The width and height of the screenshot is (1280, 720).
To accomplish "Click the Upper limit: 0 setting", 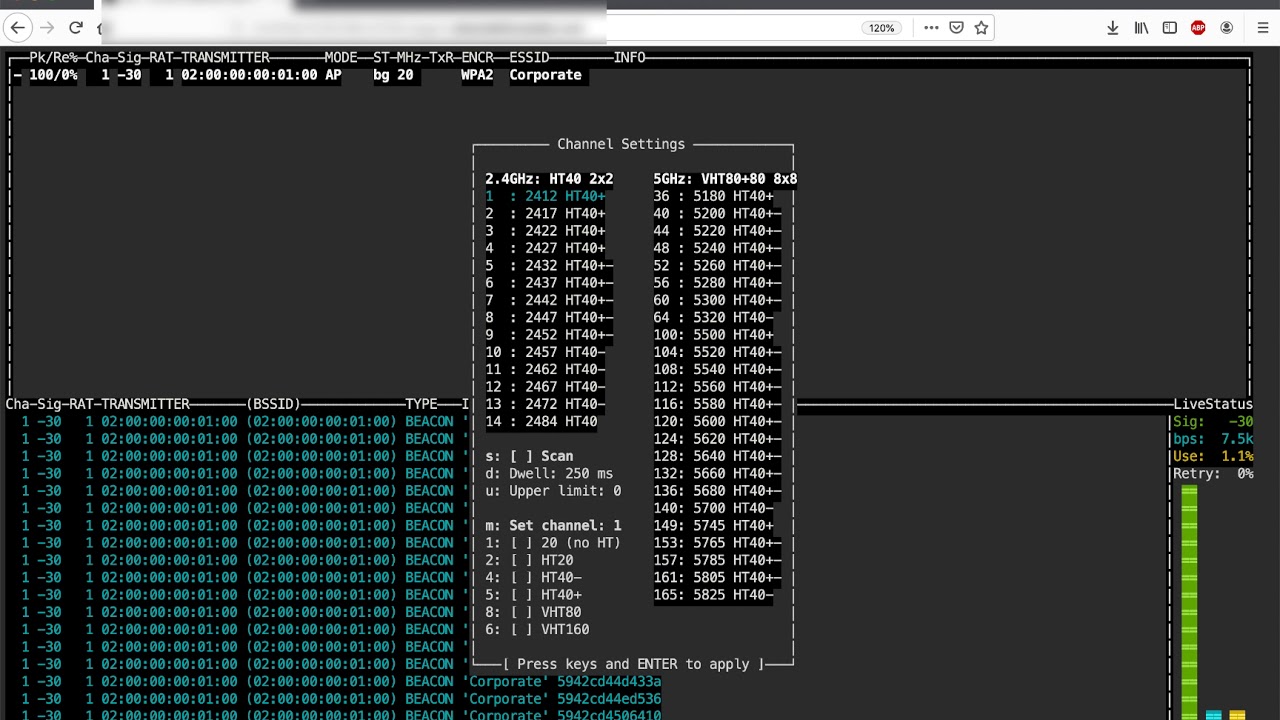I will click(553, 491).
